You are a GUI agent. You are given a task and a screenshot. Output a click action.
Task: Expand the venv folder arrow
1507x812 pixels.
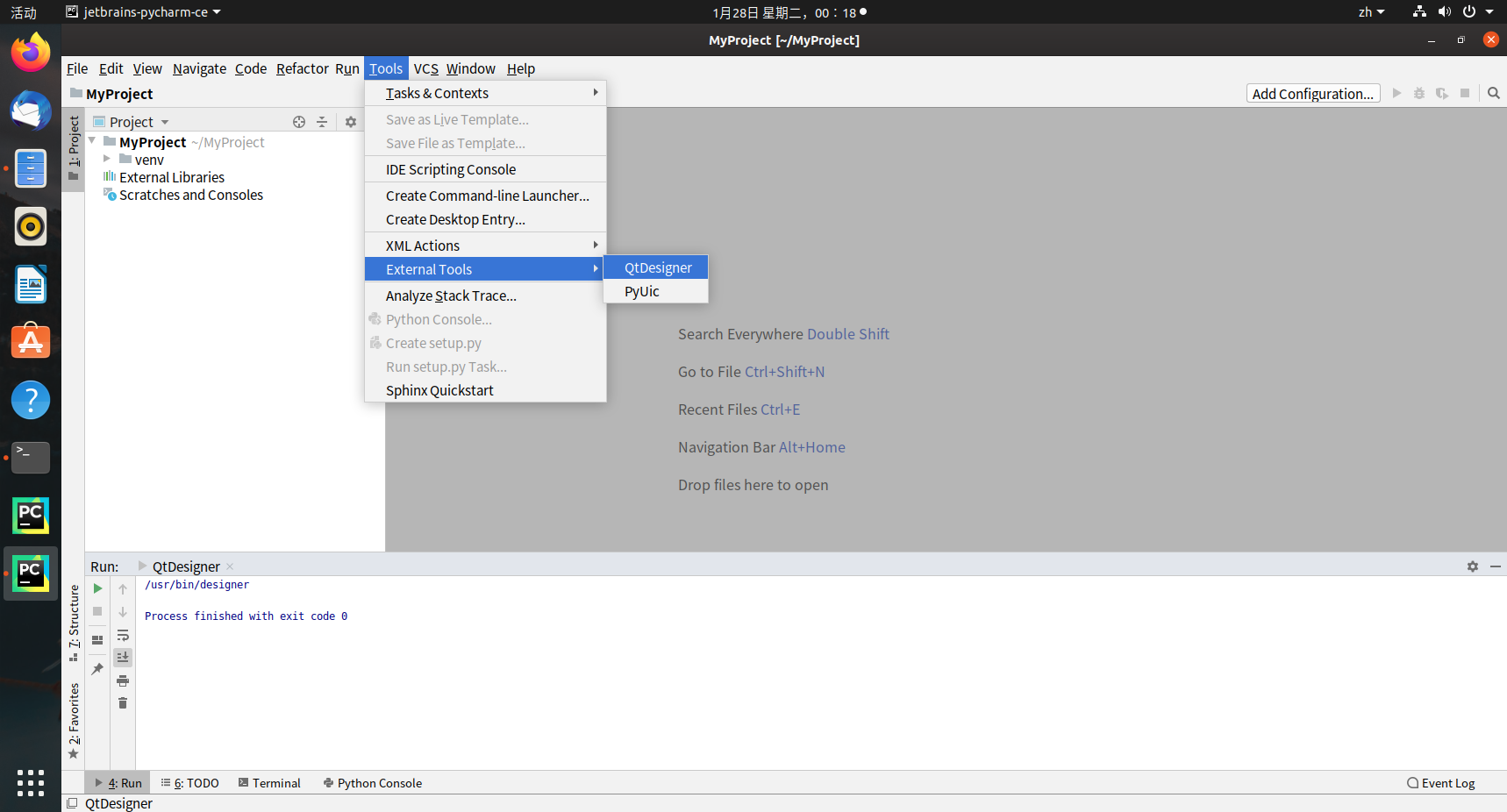tap(107, 159)
